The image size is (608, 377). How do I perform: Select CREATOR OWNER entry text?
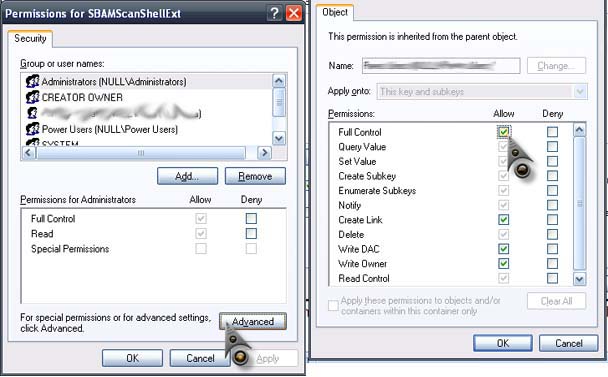click(x=82, y=97)
